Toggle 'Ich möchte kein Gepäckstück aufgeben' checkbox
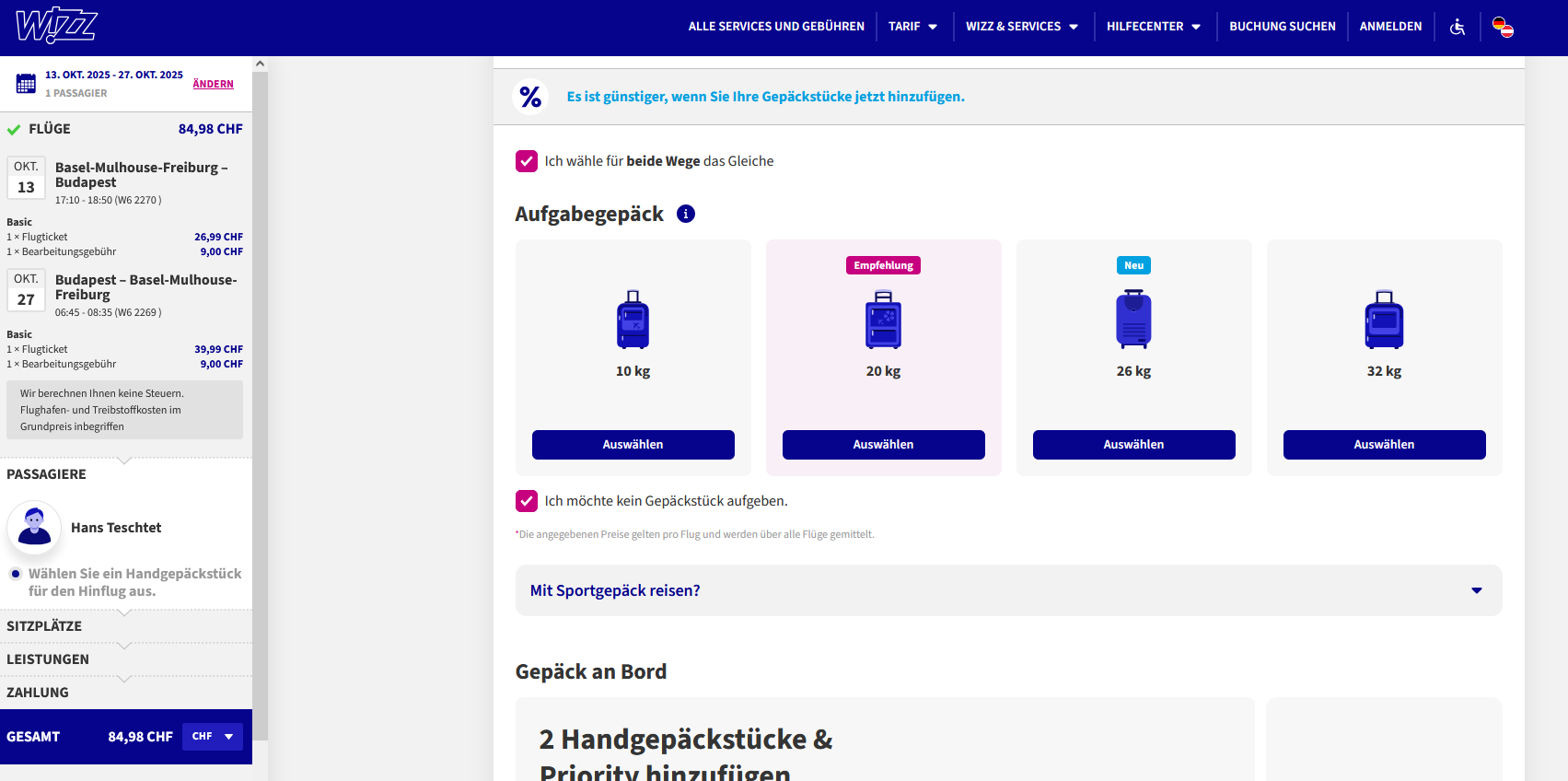The height and width of the screenshot is (781, 1568). pos(527,501)
